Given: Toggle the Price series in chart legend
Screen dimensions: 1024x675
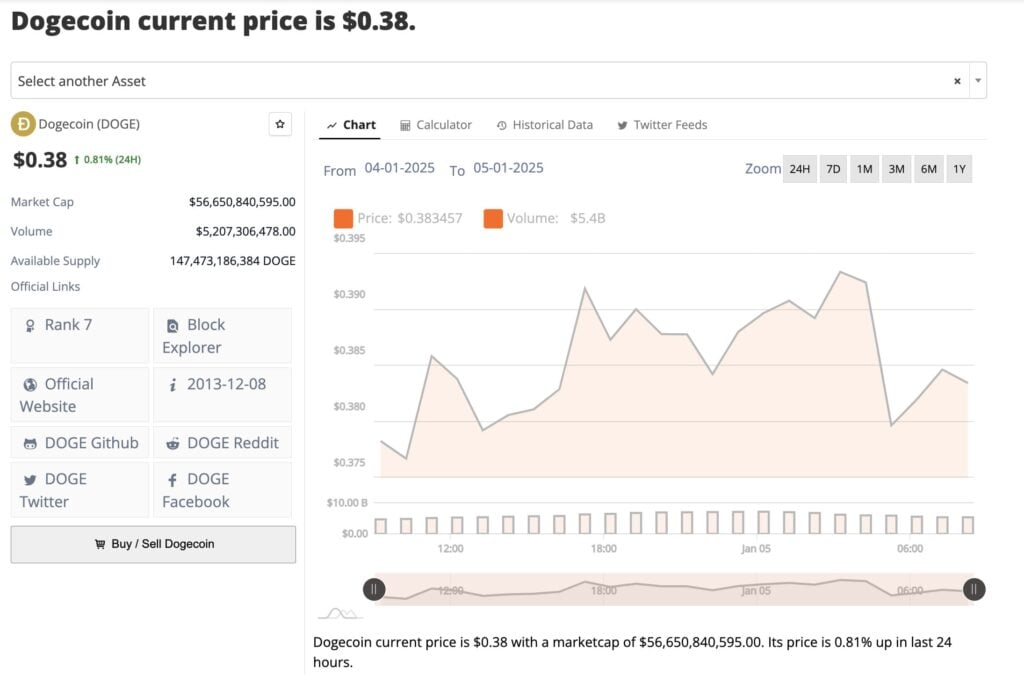Looking at the screenshot, I should 398,218.
